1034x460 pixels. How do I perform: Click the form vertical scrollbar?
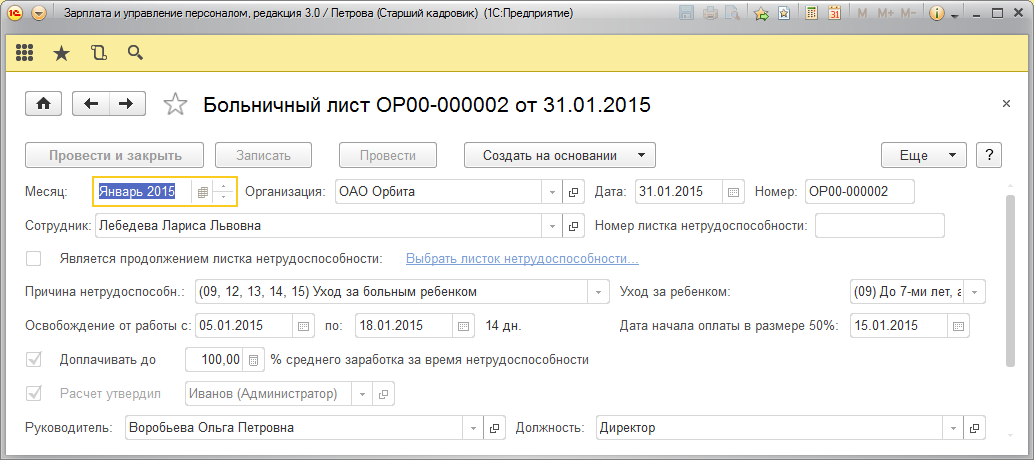1010,280
